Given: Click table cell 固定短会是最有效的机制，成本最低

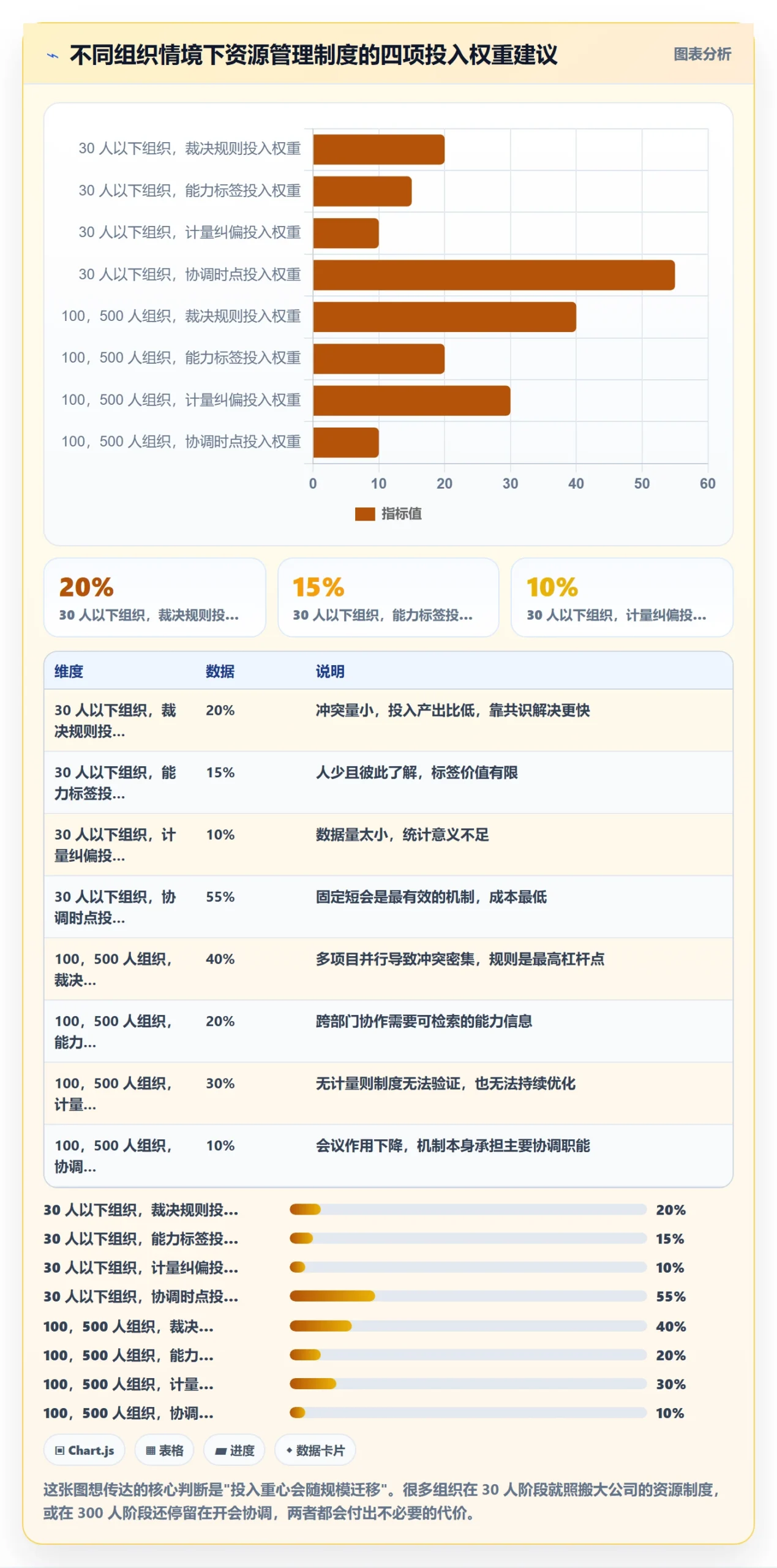Looking at the screenshot, I should click(x=431, y=897).
